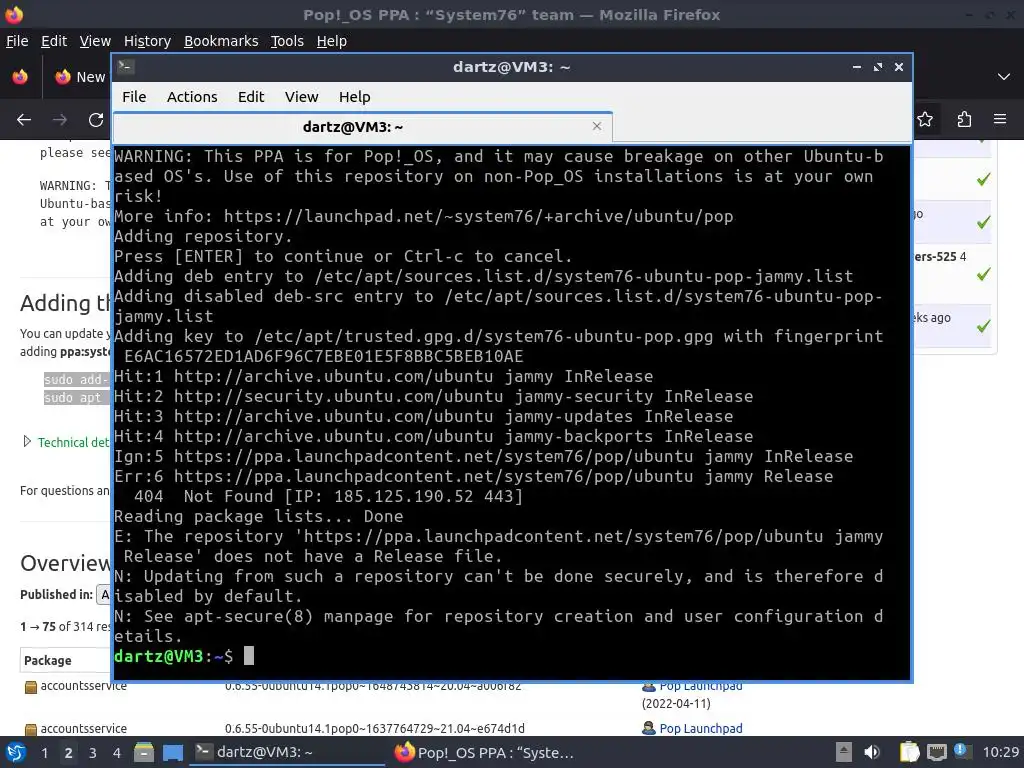Expand Technical details disclosure triangle
This screenshot has width=1024, height=768.
[x=27, y=441]
